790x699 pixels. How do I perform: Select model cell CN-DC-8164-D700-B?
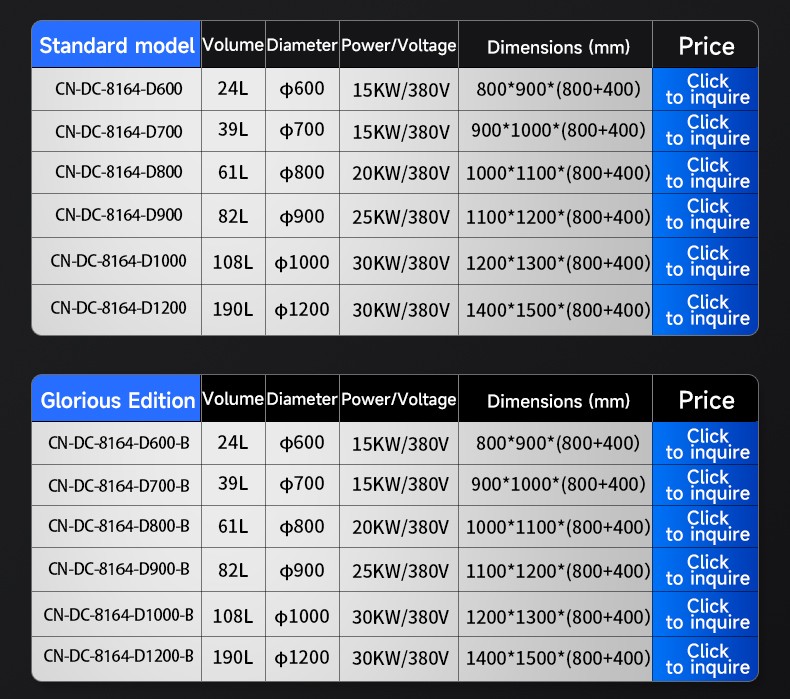(118, 486)
